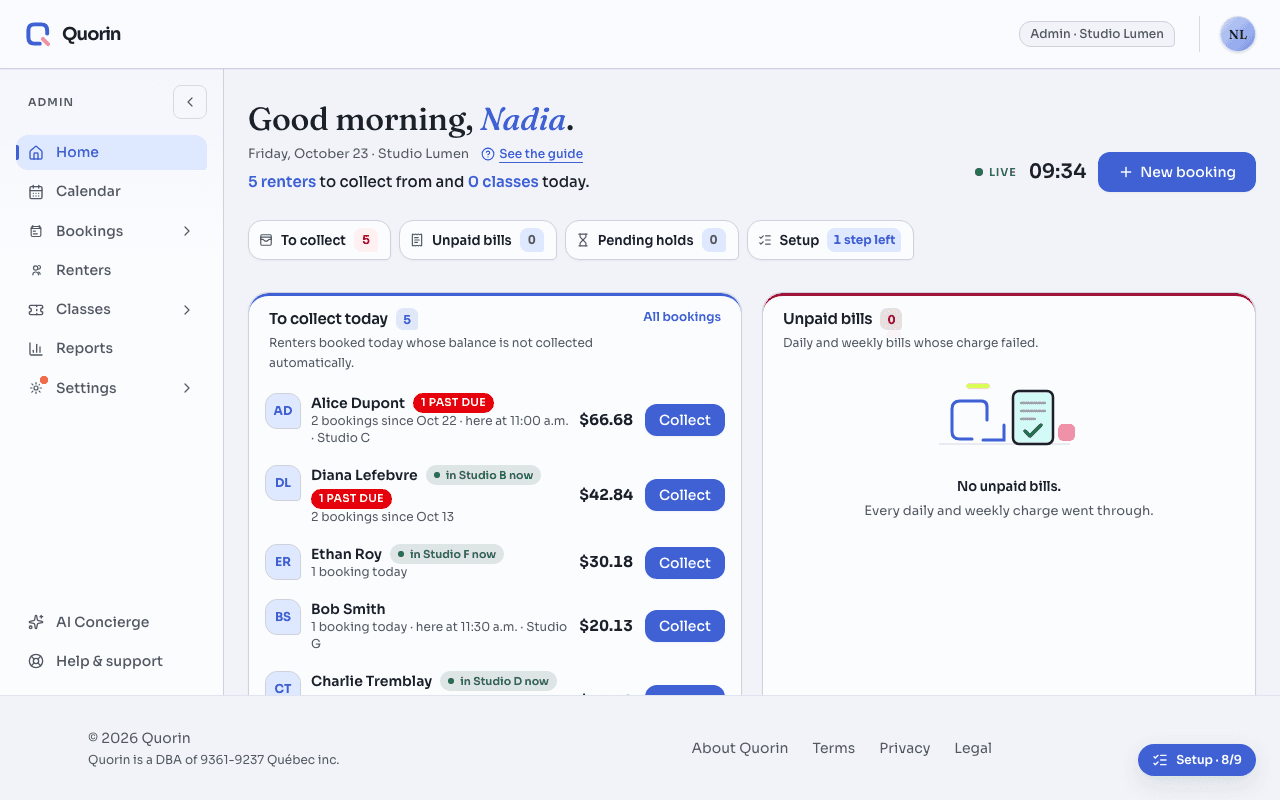Screen dimensions: 1280x800
Task: Click Admin · Studio Lumen badge
Action: [x=1097, y=34]
